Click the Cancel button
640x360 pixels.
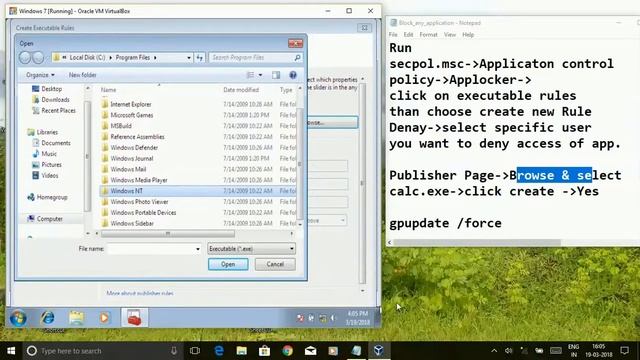275,264
